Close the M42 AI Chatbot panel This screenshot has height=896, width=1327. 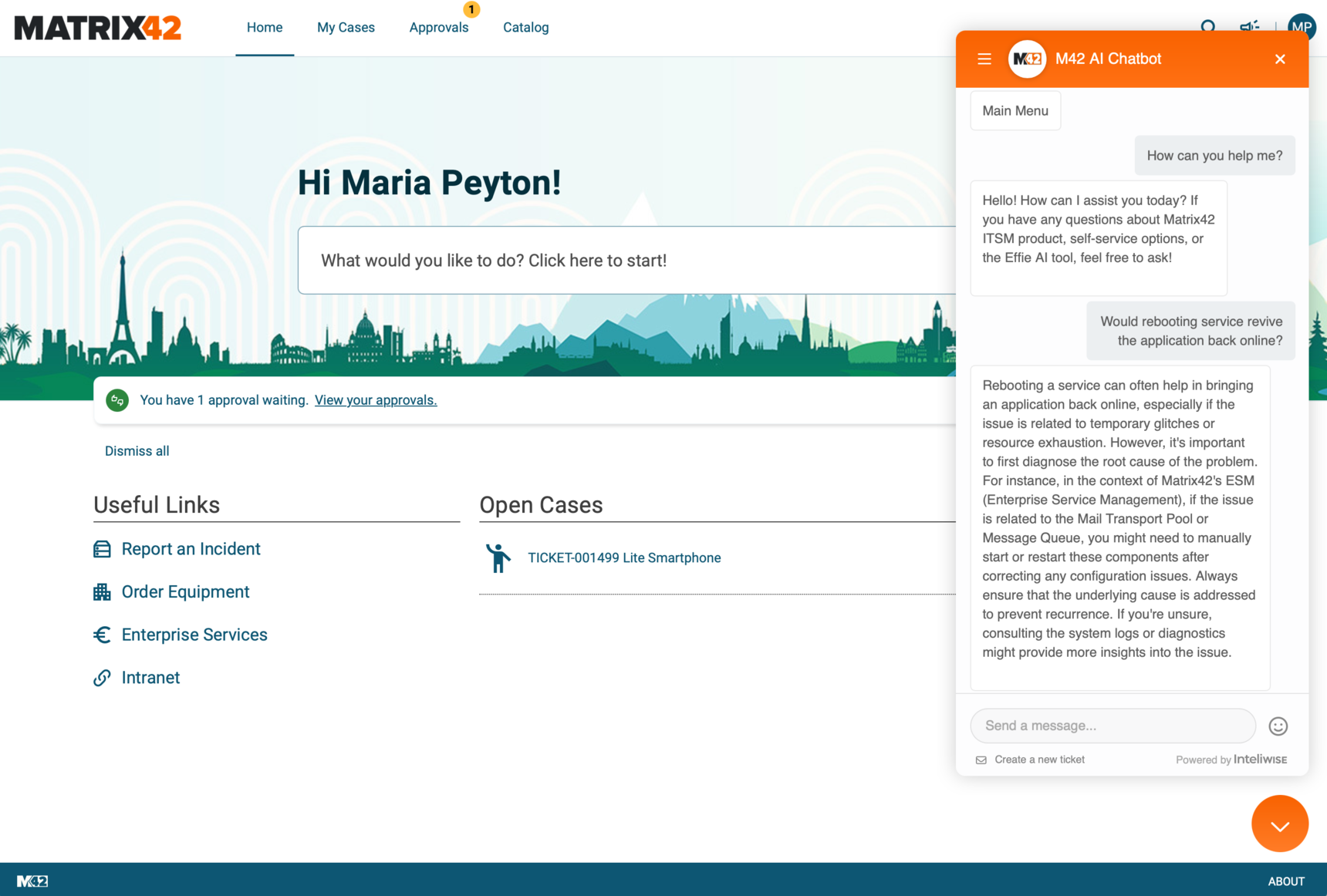(x=1280, y=59)
